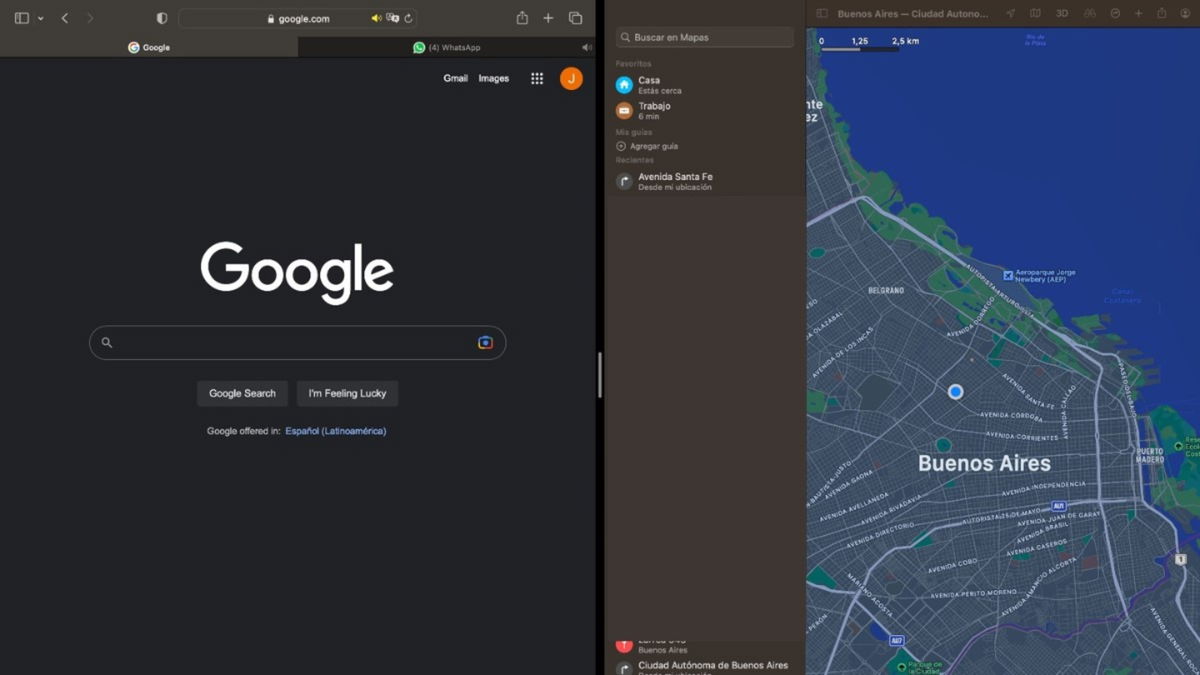The width and height of the screenshot is (1200, 675).
Task: Click the round dash icon in Maps toolbar
Action: tap(1115, 14)
